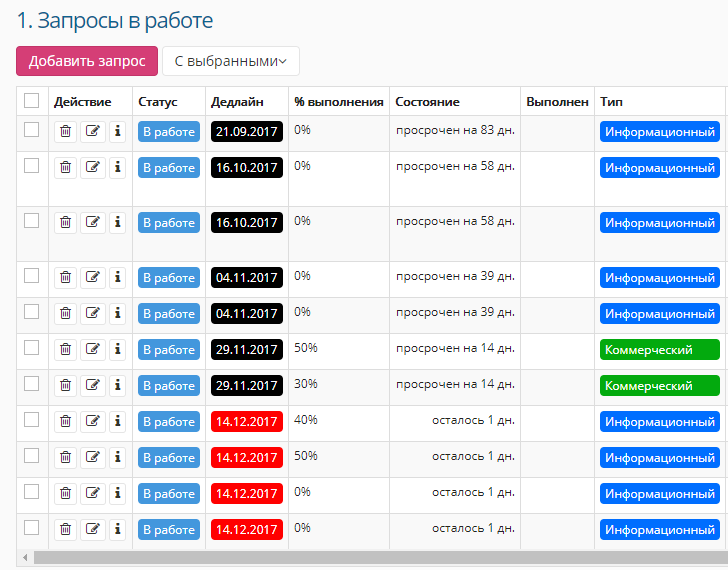This screenshot has width=728, height=570.
Task: Click the 'Добавить запрос' button
Action: 87,61
